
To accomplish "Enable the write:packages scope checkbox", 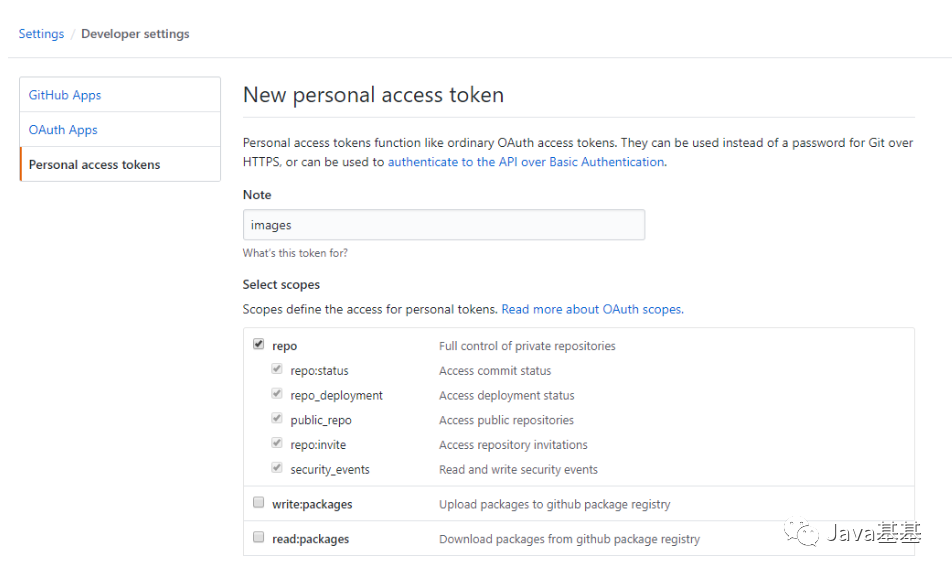I will [x=259, y=503].
